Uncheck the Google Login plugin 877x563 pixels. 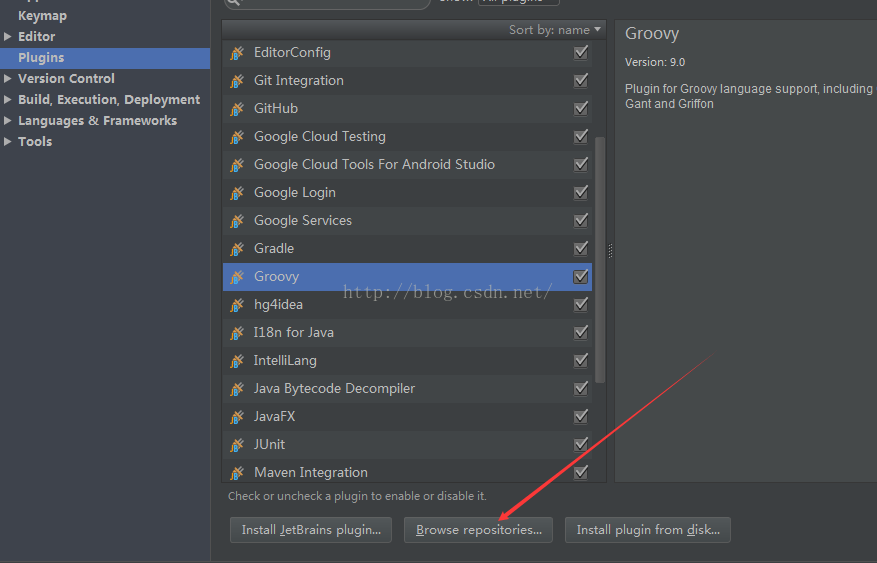(x=581, y=192)
